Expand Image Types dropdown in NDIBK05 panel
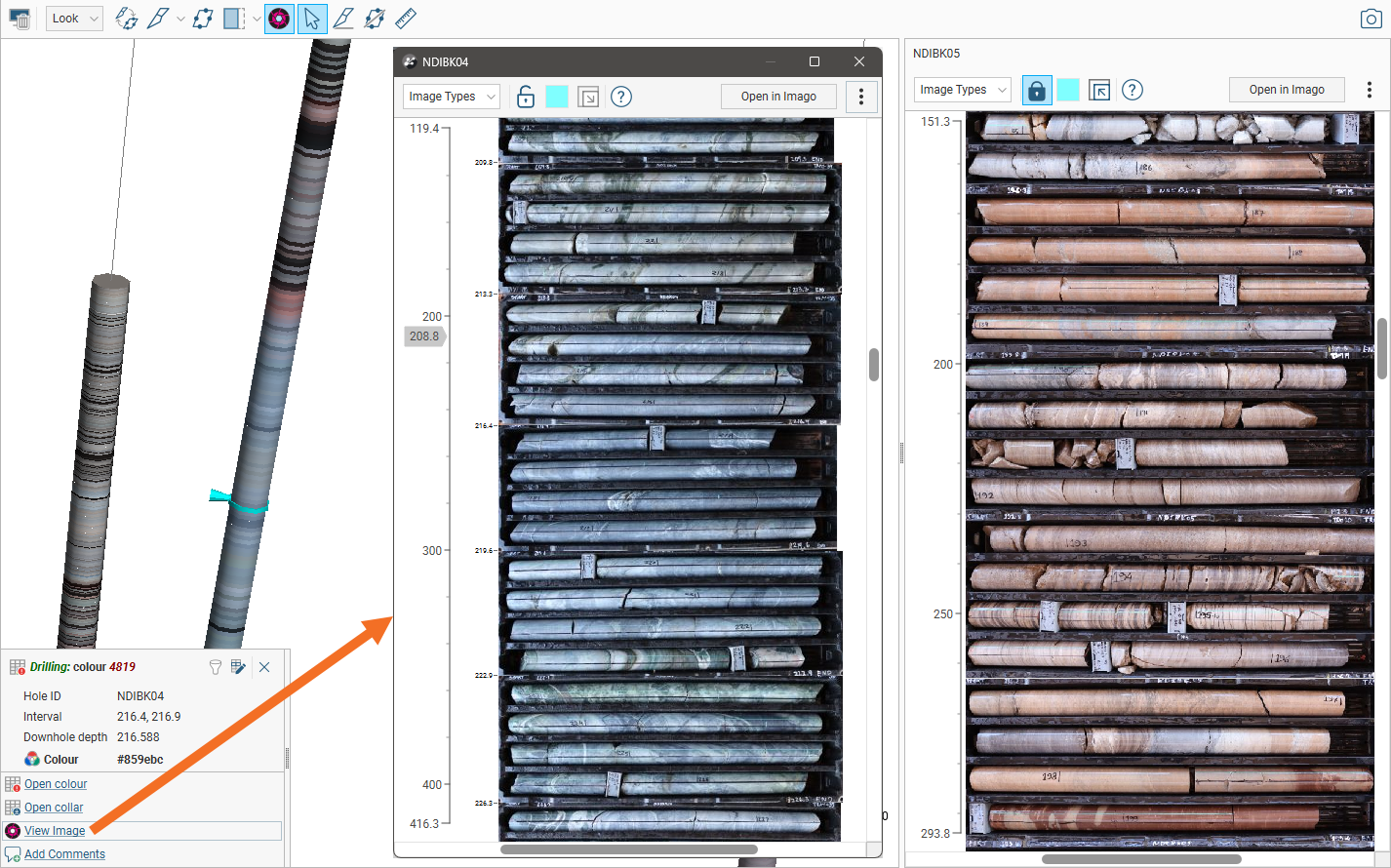 [x=963, y=90]
